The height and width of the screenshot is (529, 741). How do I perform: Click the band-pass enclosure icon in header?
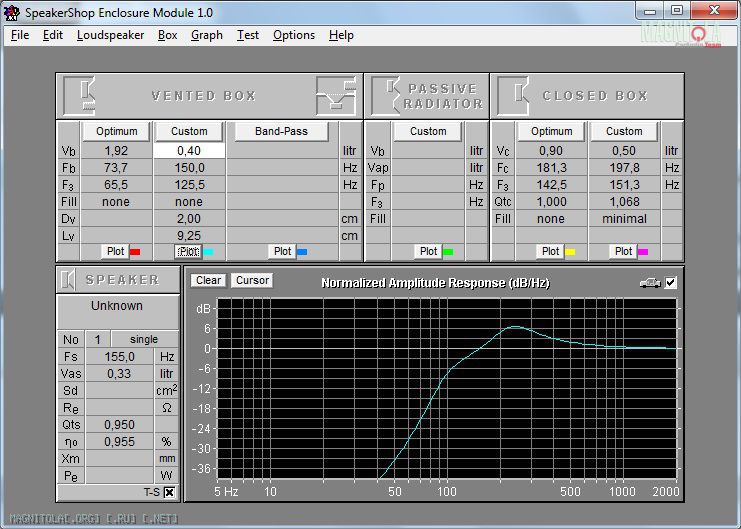point(336,96)
